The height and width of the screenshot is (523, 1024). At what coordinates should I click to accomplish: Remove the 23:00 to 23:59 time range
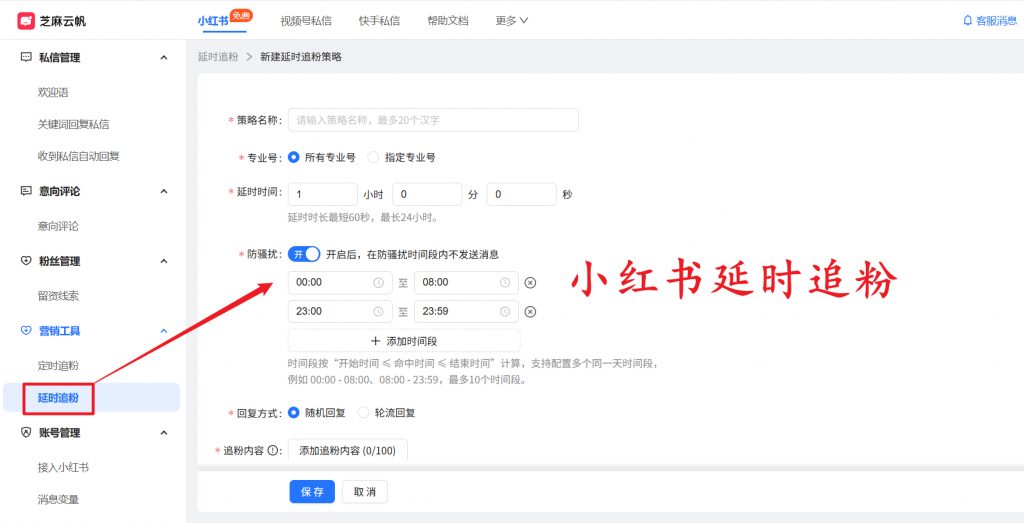click(x=530, y=311)
